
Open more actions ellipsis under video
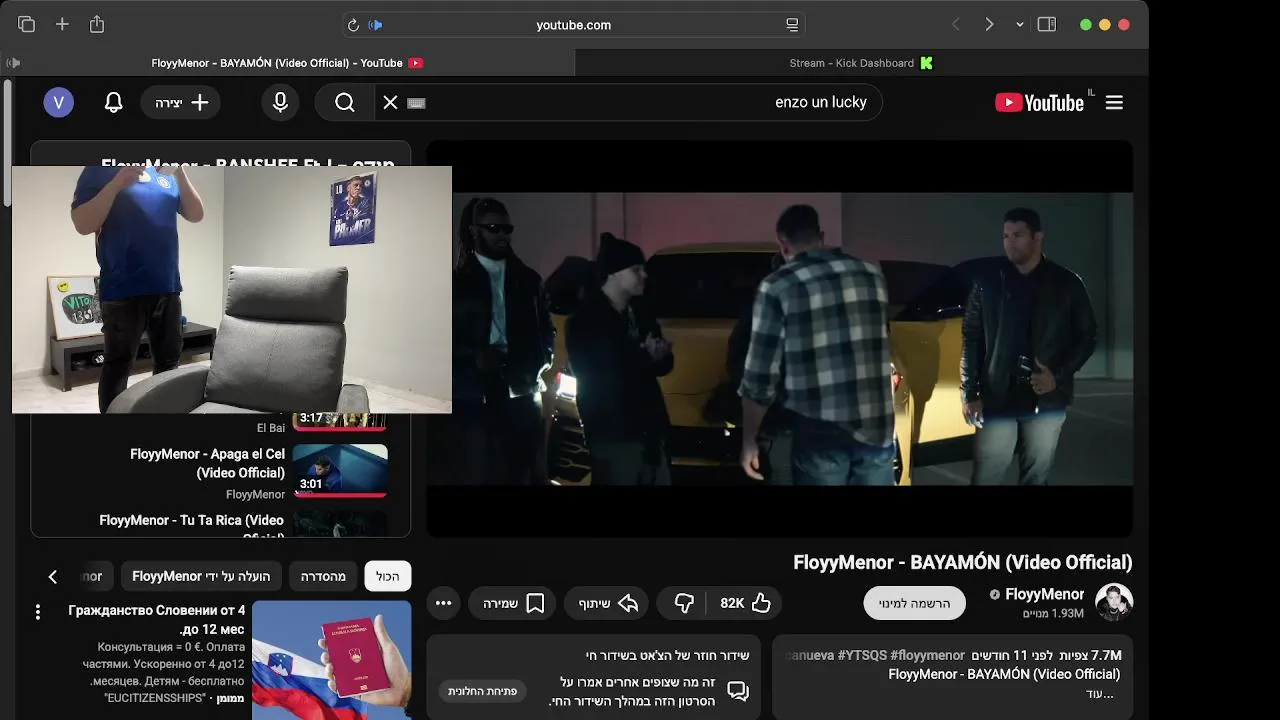444,603
